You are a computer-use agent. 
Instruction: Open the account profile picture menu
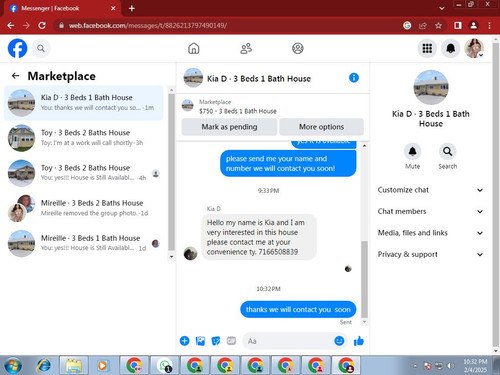click(474, 49)
